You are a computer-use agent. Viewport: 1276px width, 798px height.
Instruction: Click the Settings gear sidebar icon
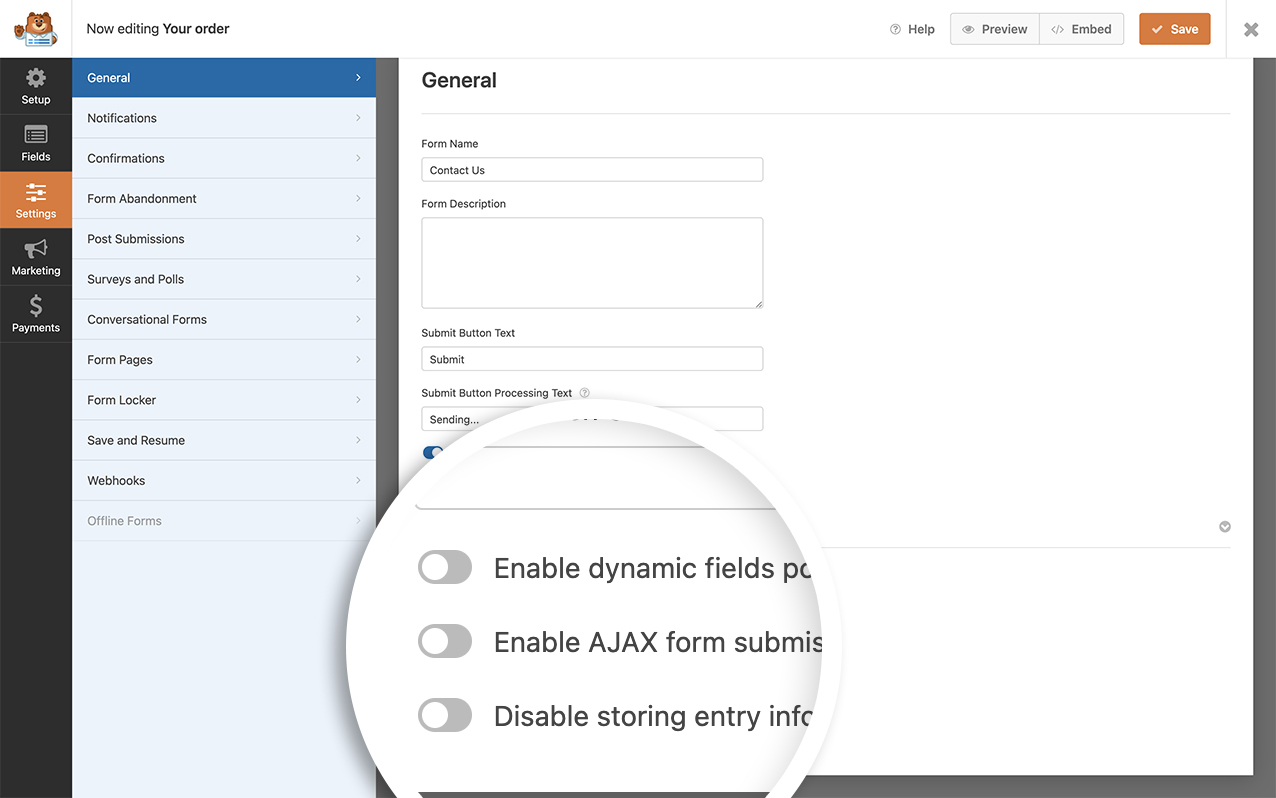pyautogui.click(x=36, y=199)
